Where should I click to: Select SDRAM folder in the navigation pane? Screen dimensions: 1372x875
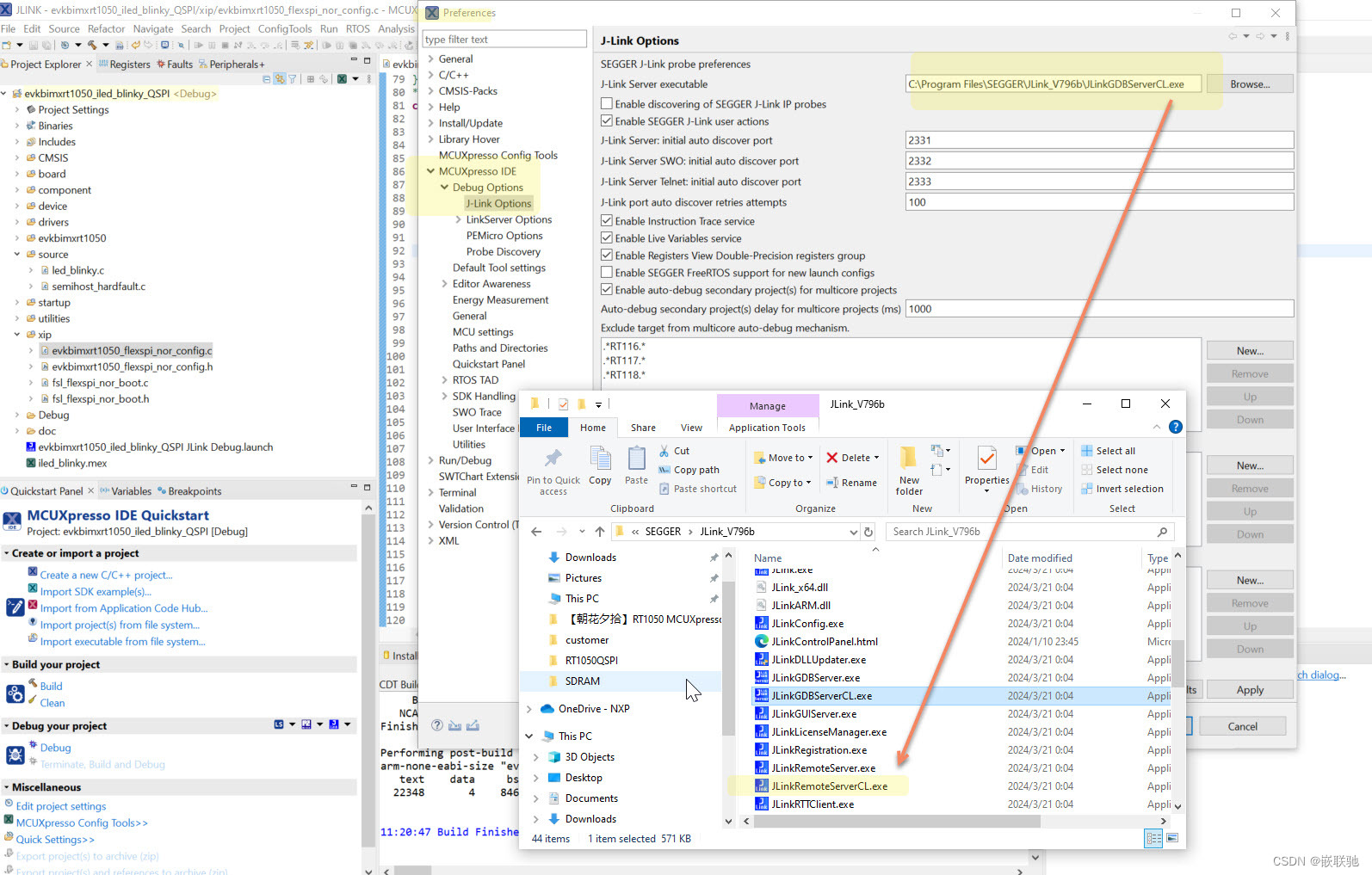(x=583, y=681)
